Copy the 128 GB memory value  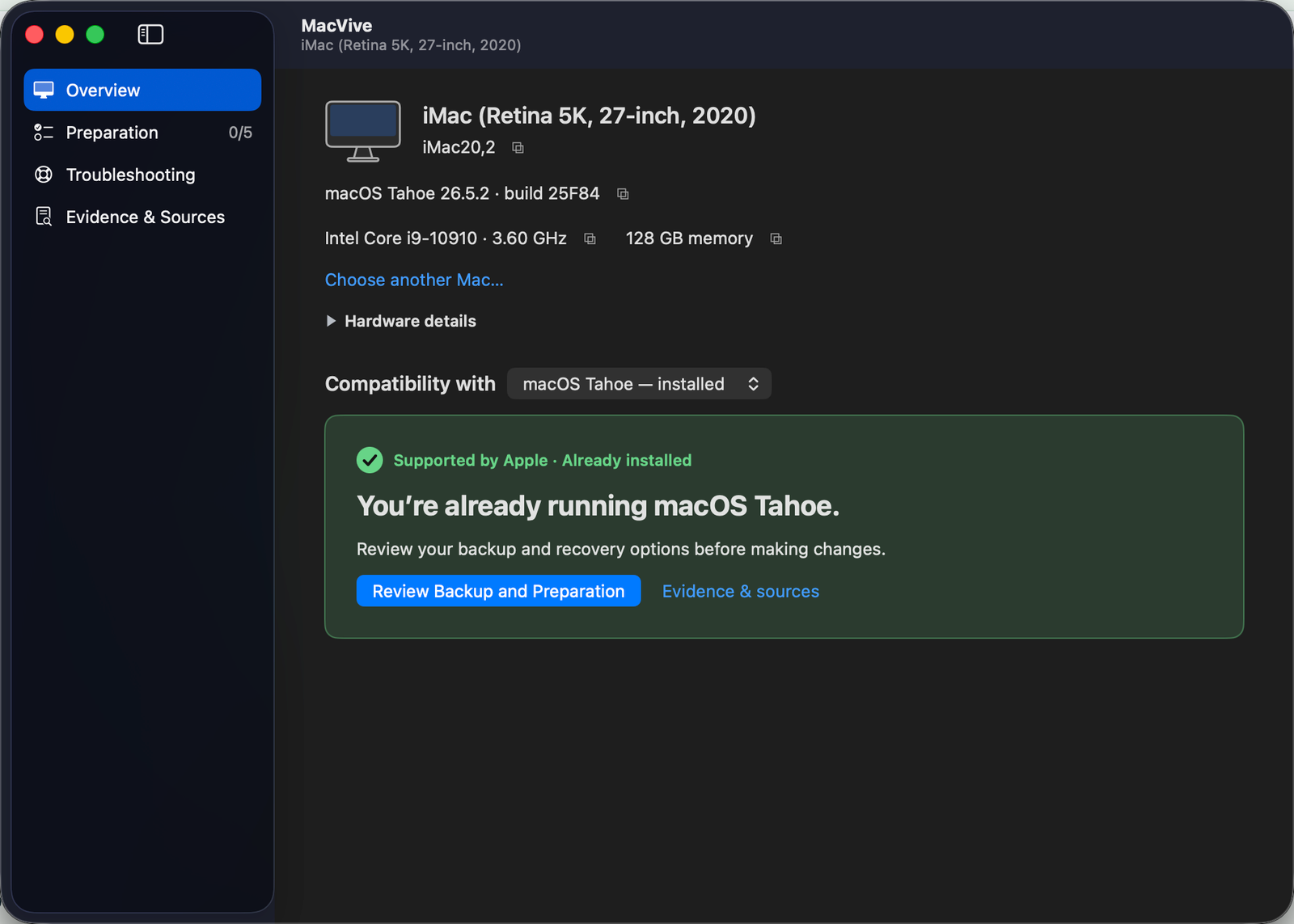point(776,239)
